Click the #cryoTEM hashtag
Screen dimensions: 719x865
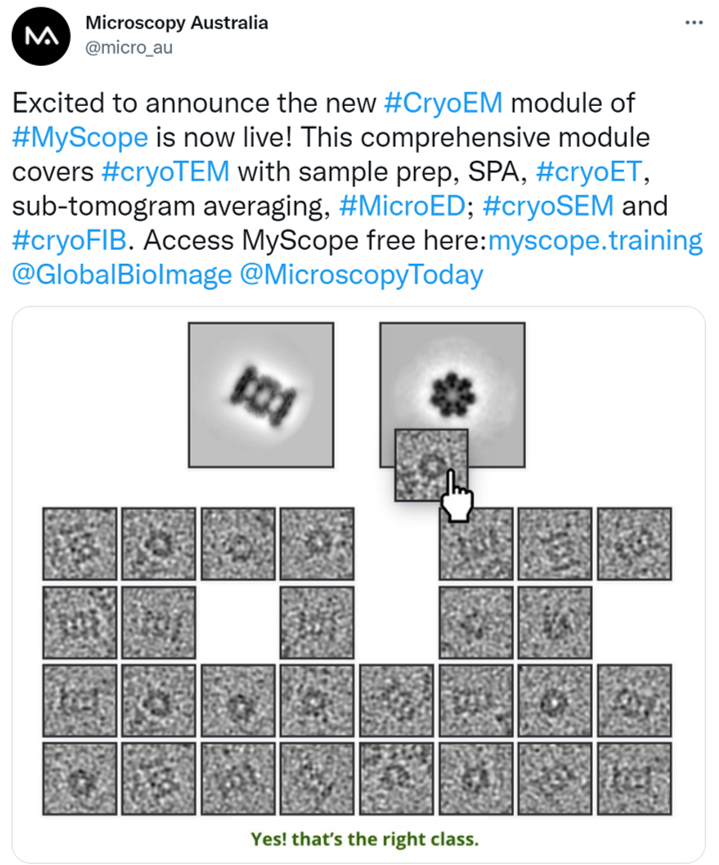(x=166, y=170)
